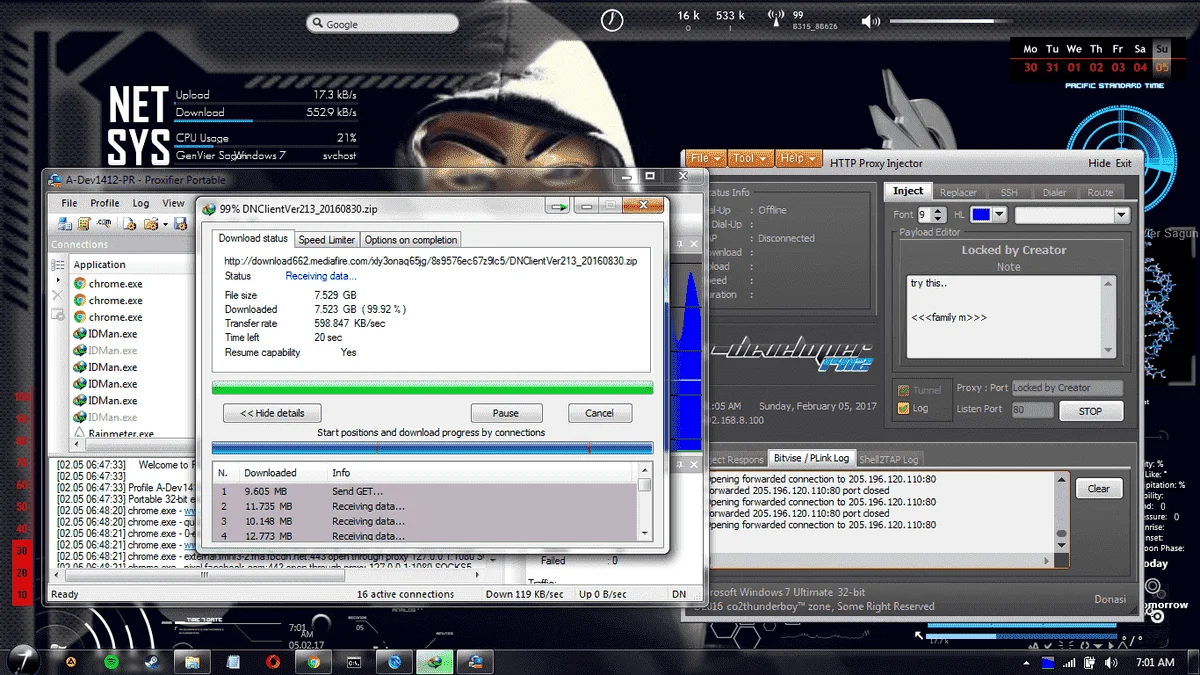Click the Command Prompt taskbar icon
The width and height of the screenshot is (1200, 675).
[x=354, y=662]
